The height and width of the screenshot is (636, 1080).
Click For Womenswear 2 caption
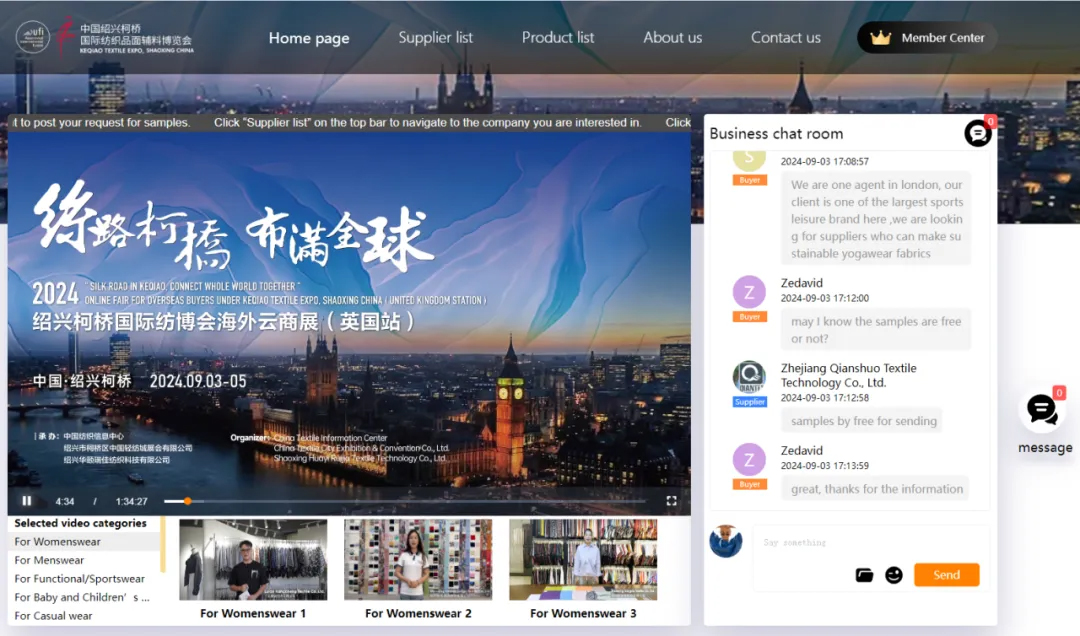(x=418, y=613)
